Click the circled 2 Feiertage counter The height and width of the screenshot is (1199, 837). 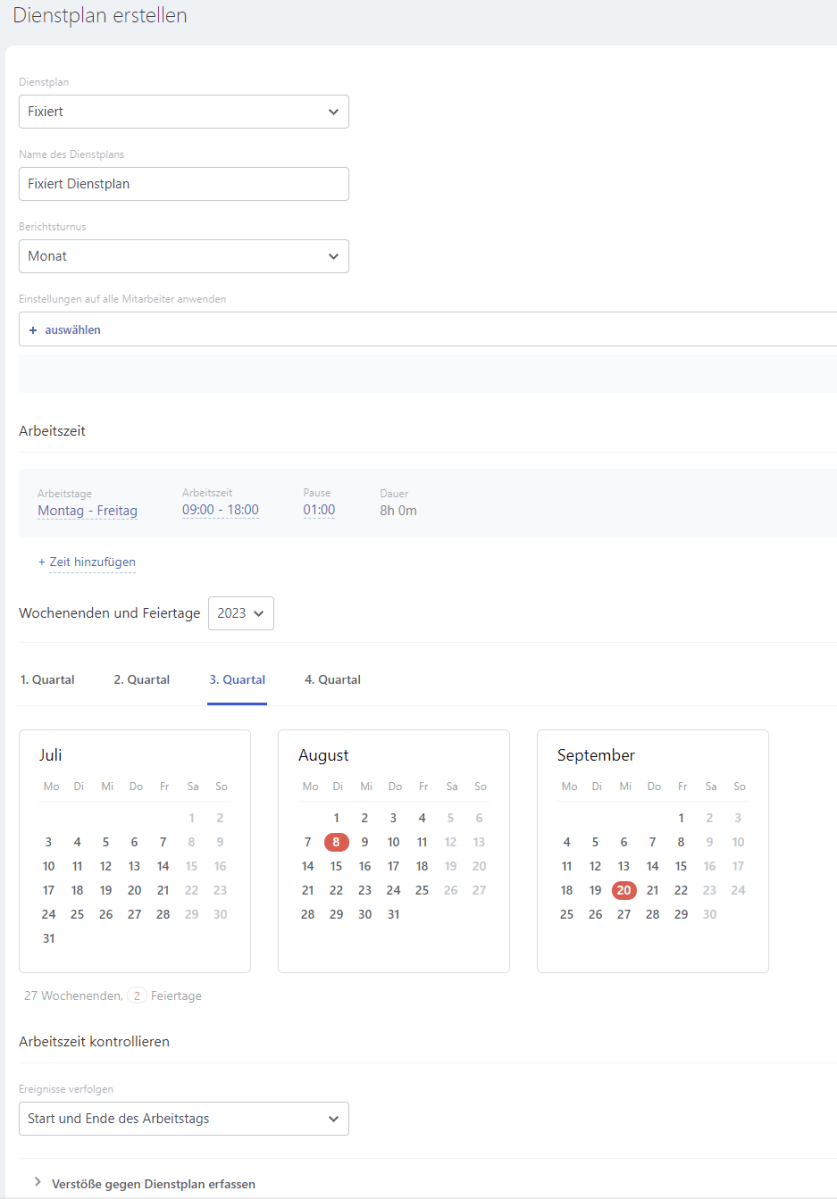[x=136, y=996]
